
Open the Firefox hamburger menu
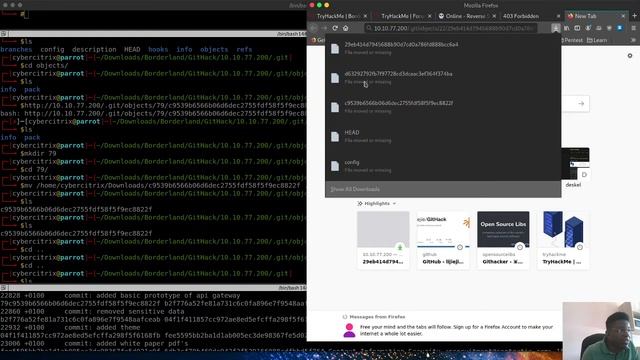coord(633,28)
